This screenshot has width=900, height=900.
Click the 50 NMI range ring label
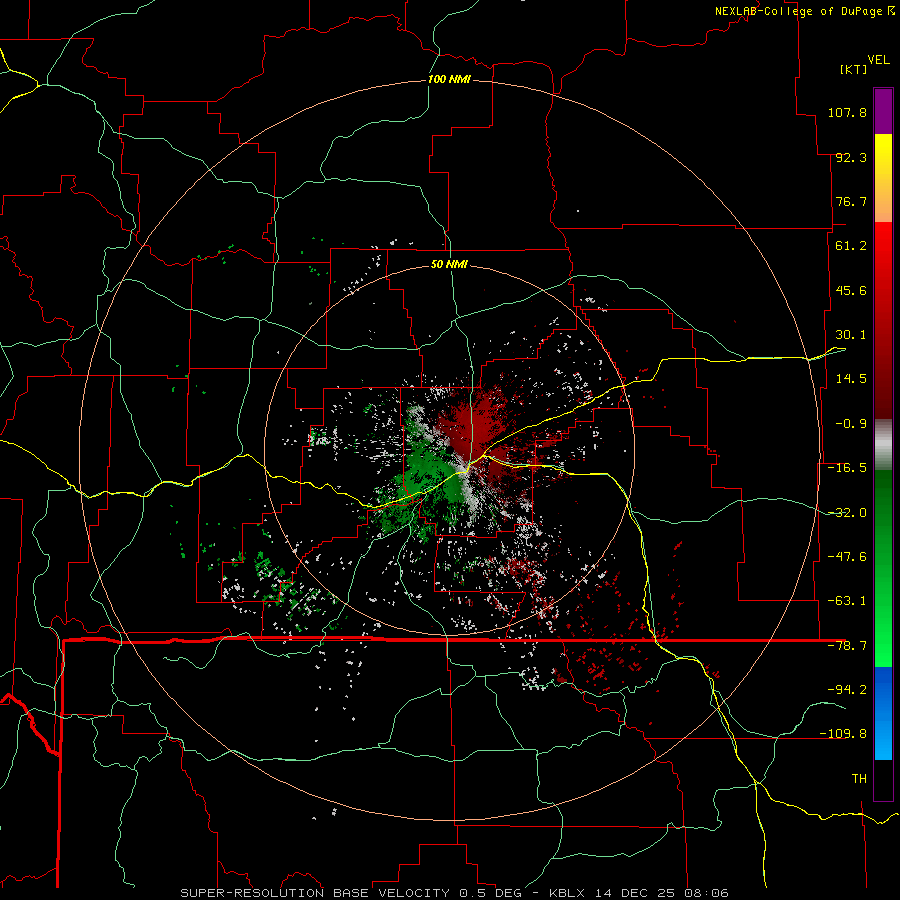pos(449,265)
